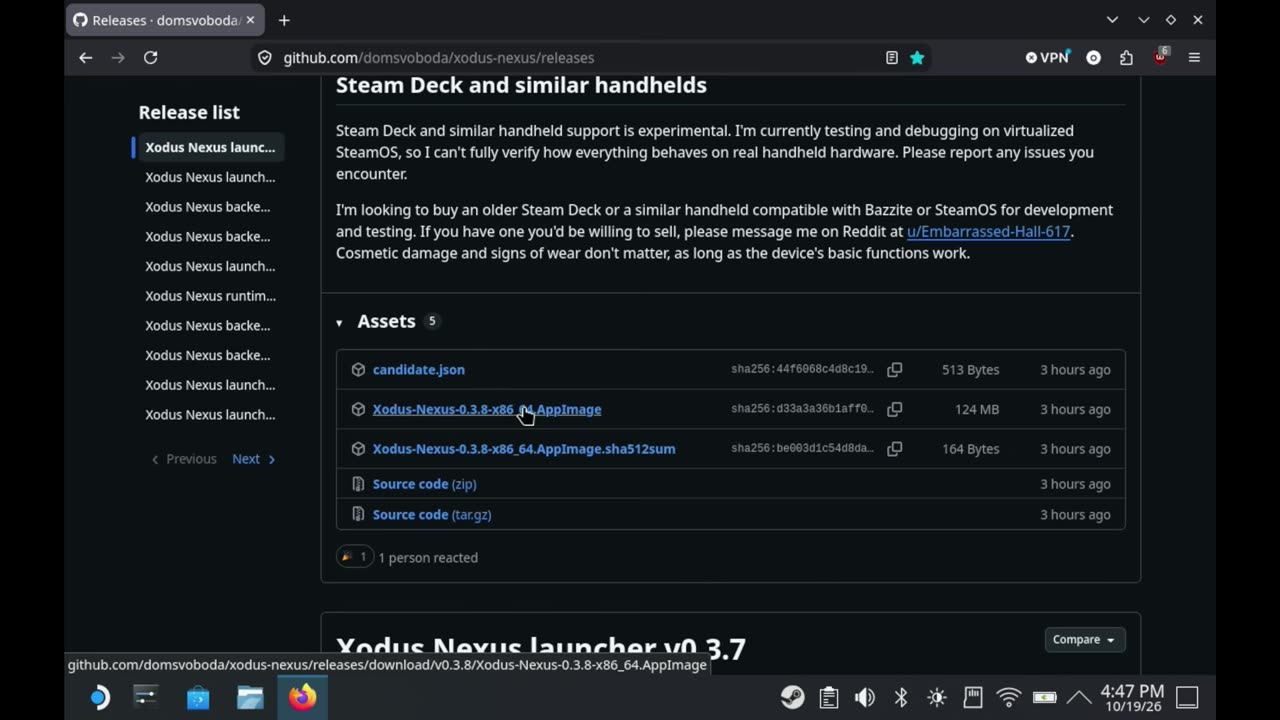Open a new browser tab

click(x=284, y=20)
